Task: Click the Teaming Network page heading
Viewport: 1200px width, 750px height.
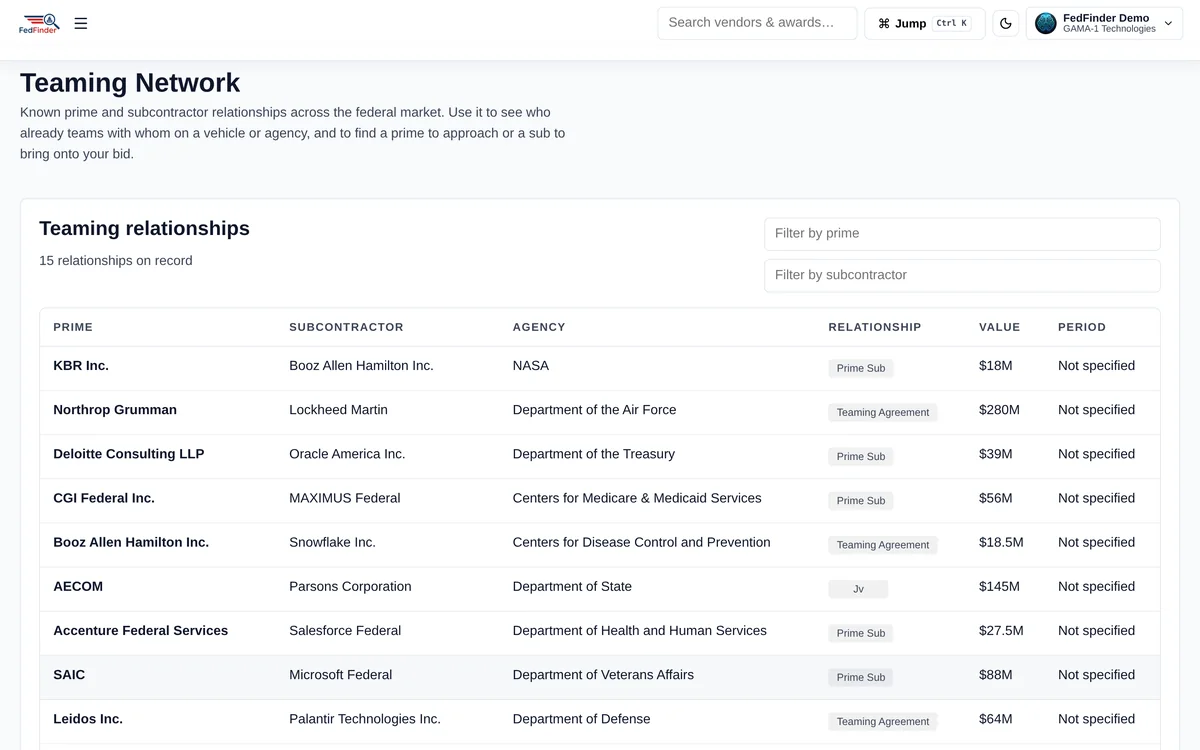Action: coord(130,83)
